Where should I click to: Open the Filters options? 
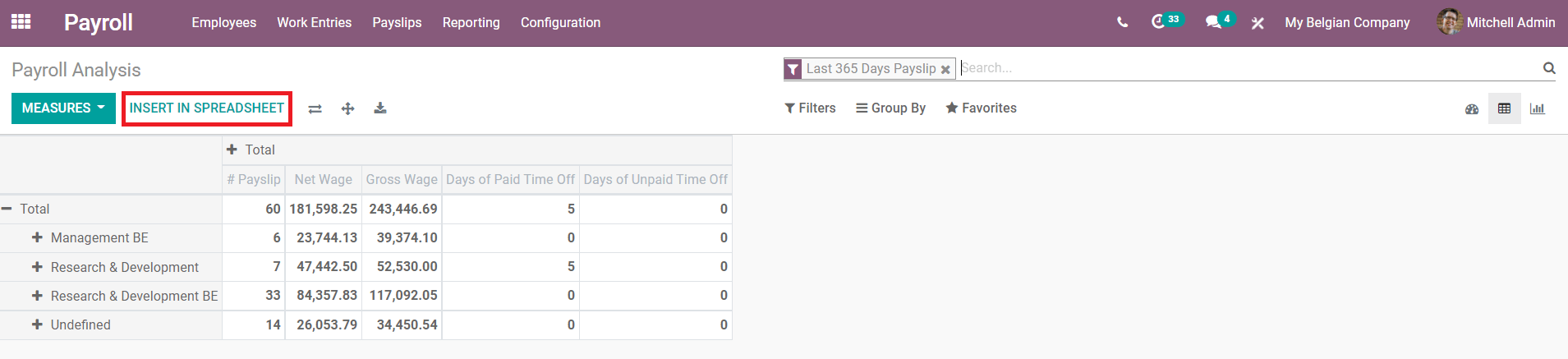click(x=810, y=108)
